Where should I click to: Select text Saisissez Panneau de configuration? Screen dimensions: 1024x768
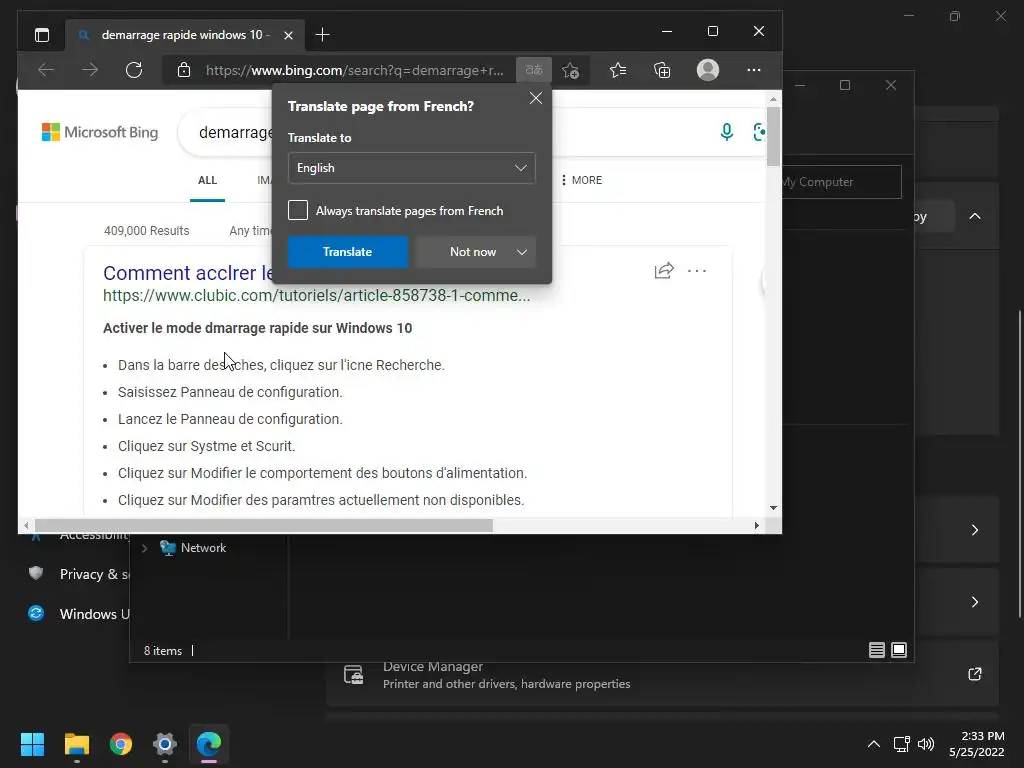230,392
